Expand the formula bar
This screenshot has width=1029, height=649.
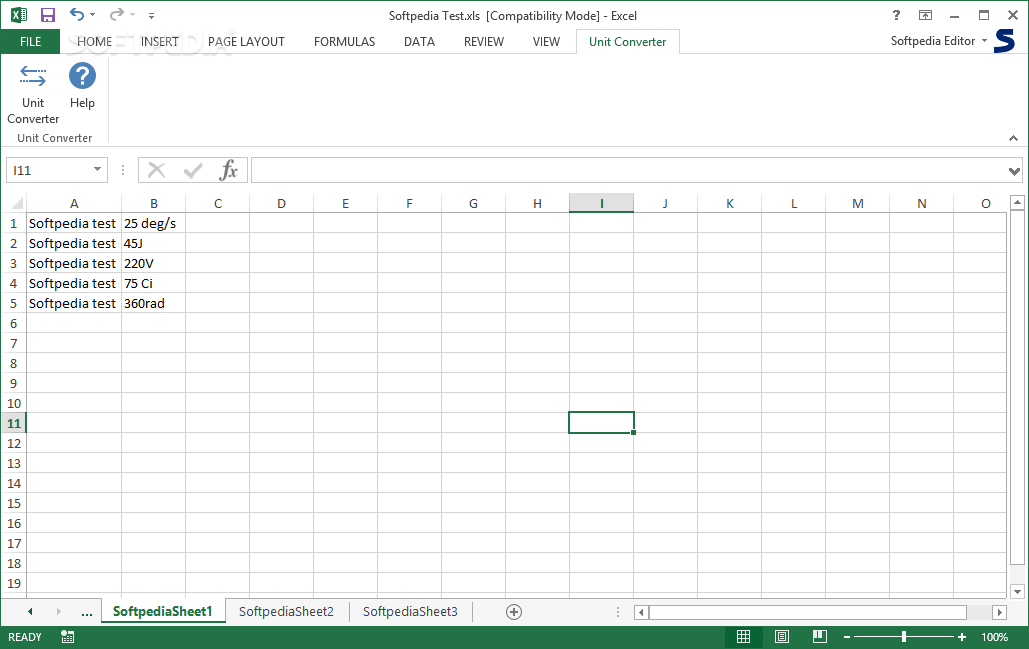click(1014, 171)
